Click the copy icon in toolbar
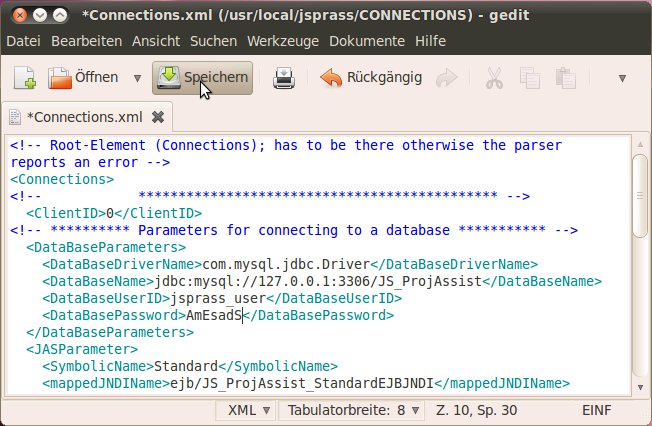The height and width of the screenshot is (426, 652). (x=531, y=78)
